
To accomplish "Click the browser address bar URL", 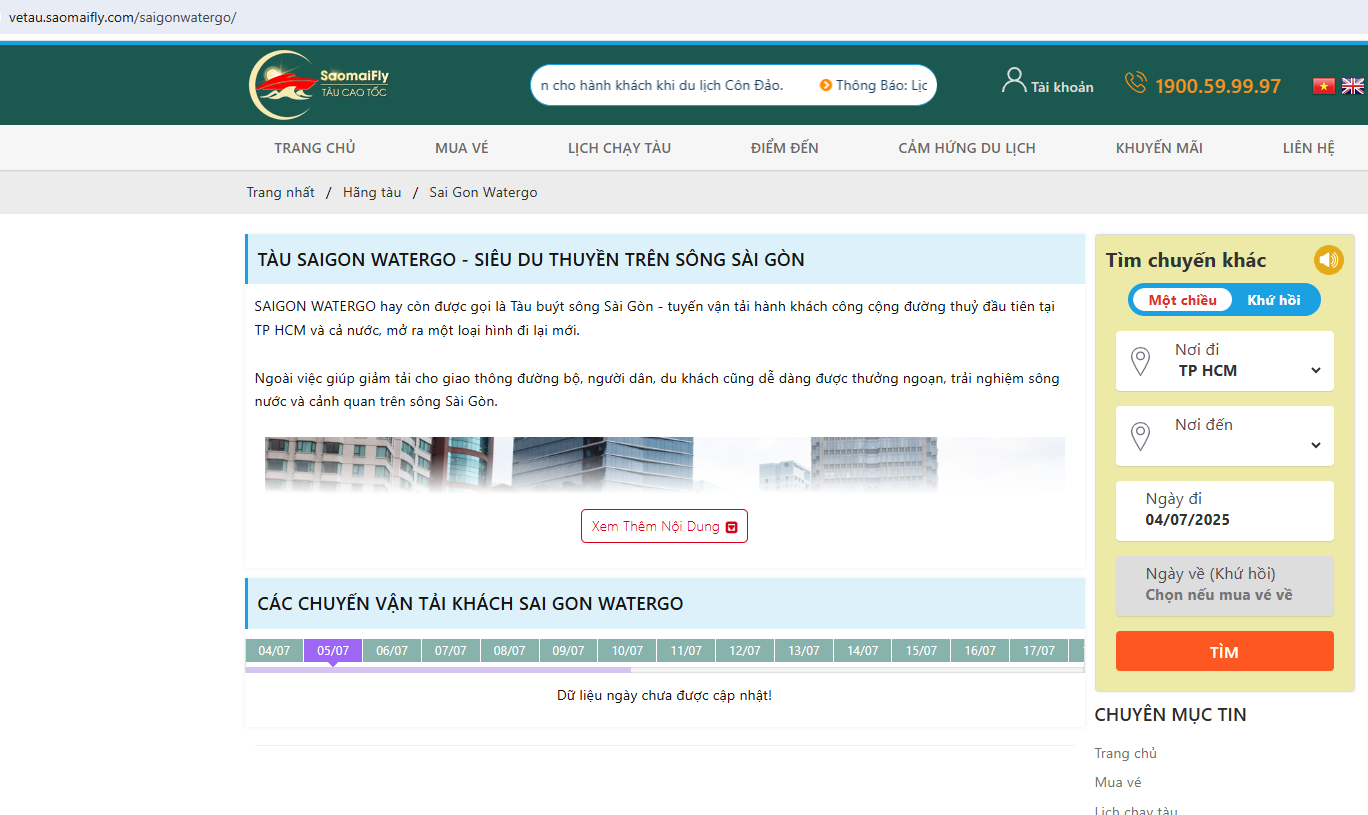I will [x=123, y=18].
